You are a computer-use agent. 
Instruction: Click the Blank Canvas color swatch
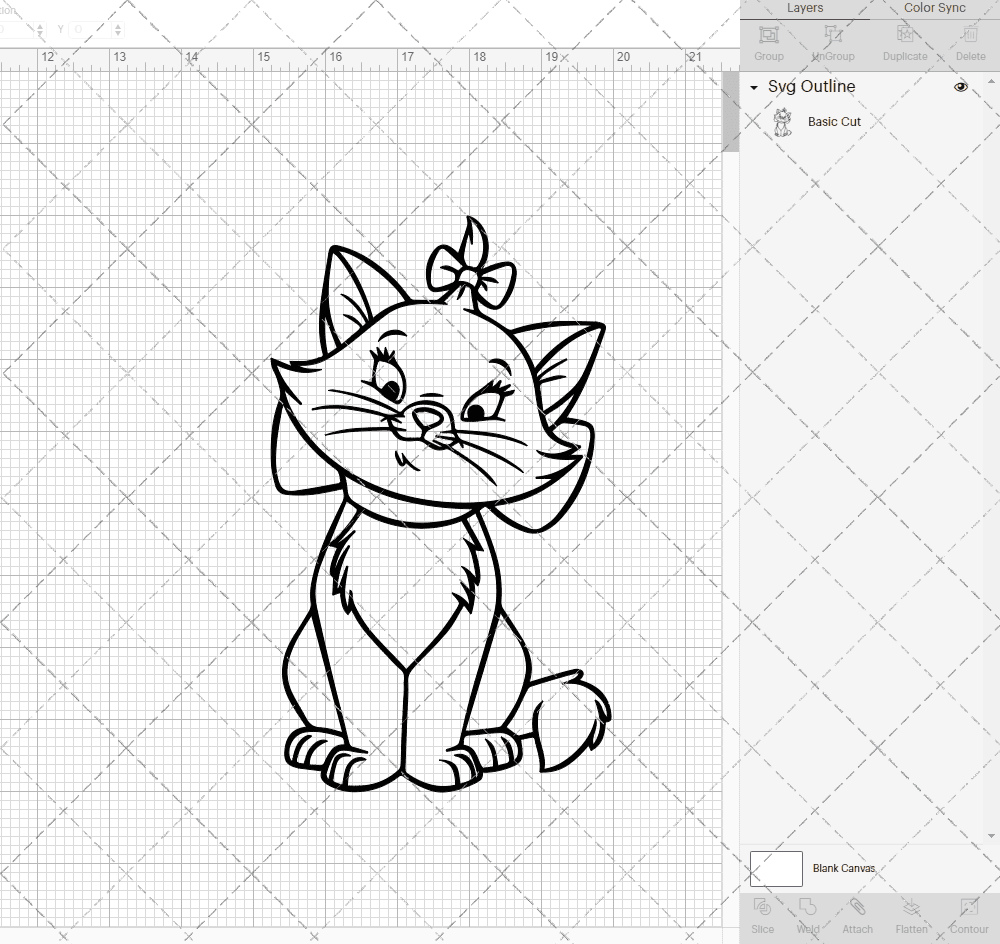(776, 869)
